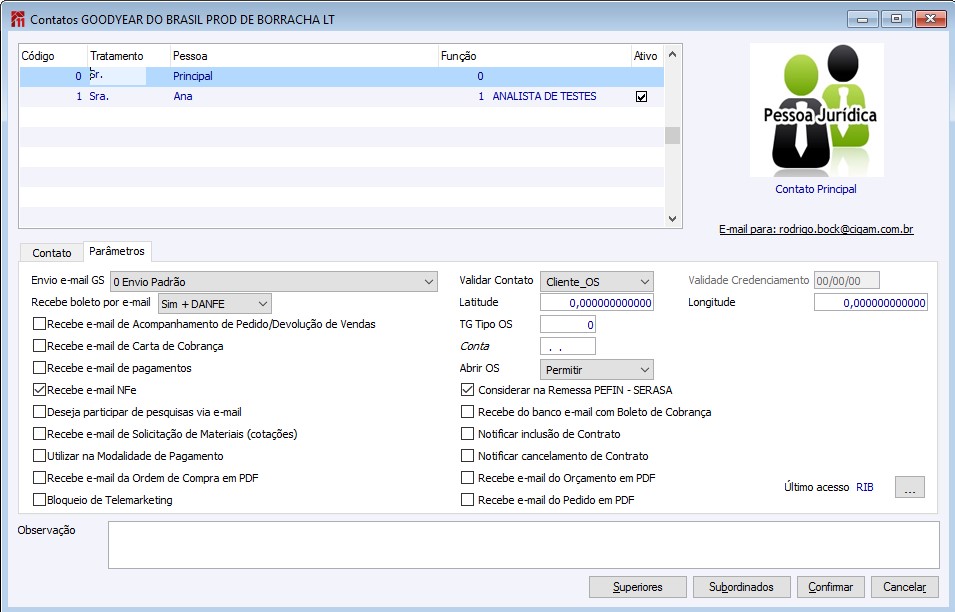Minimize the Contatos window
This screenshot has height=612, width=955.
[x=862, y=19]
